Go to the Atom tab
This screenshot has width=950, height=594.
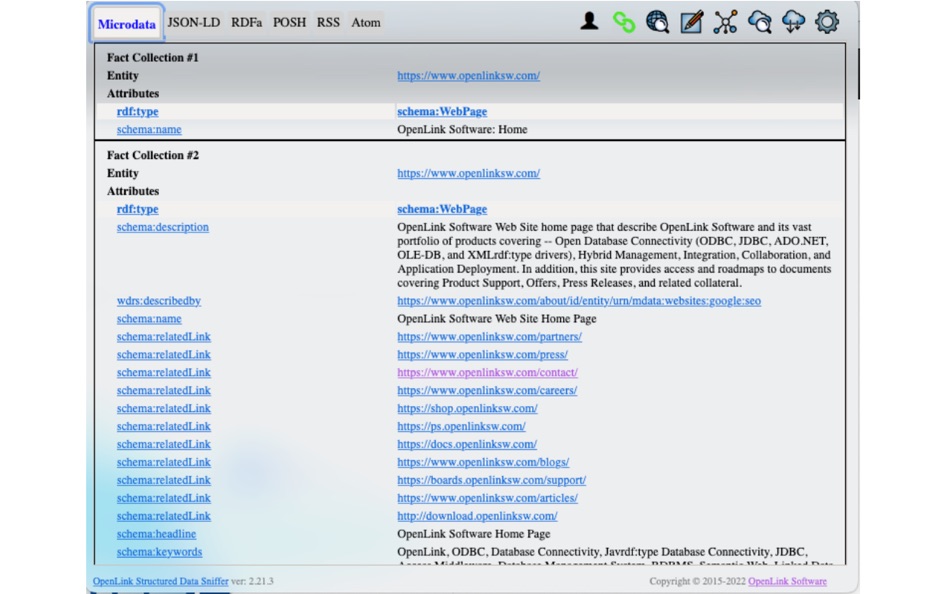click(x=366, y=22)
